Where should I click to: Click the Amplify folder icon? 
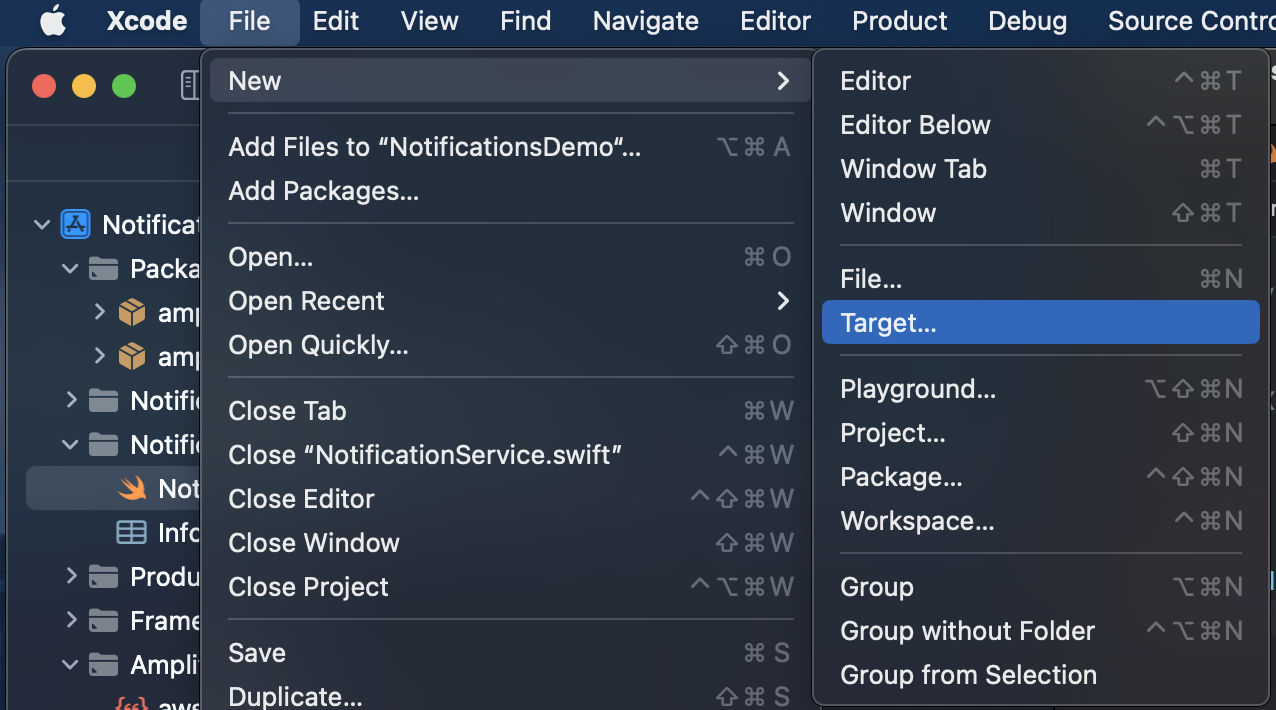[x=103, y=665]
